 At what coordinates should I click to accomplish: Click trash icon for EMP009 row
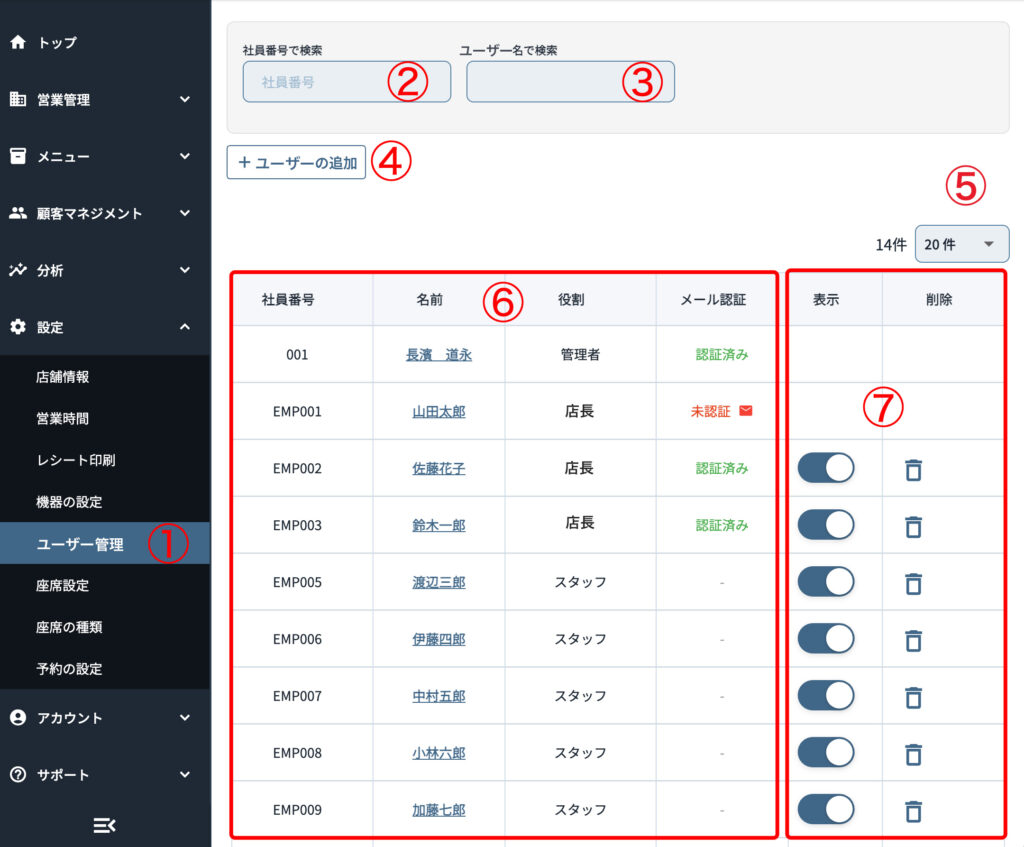click(912, 811)
